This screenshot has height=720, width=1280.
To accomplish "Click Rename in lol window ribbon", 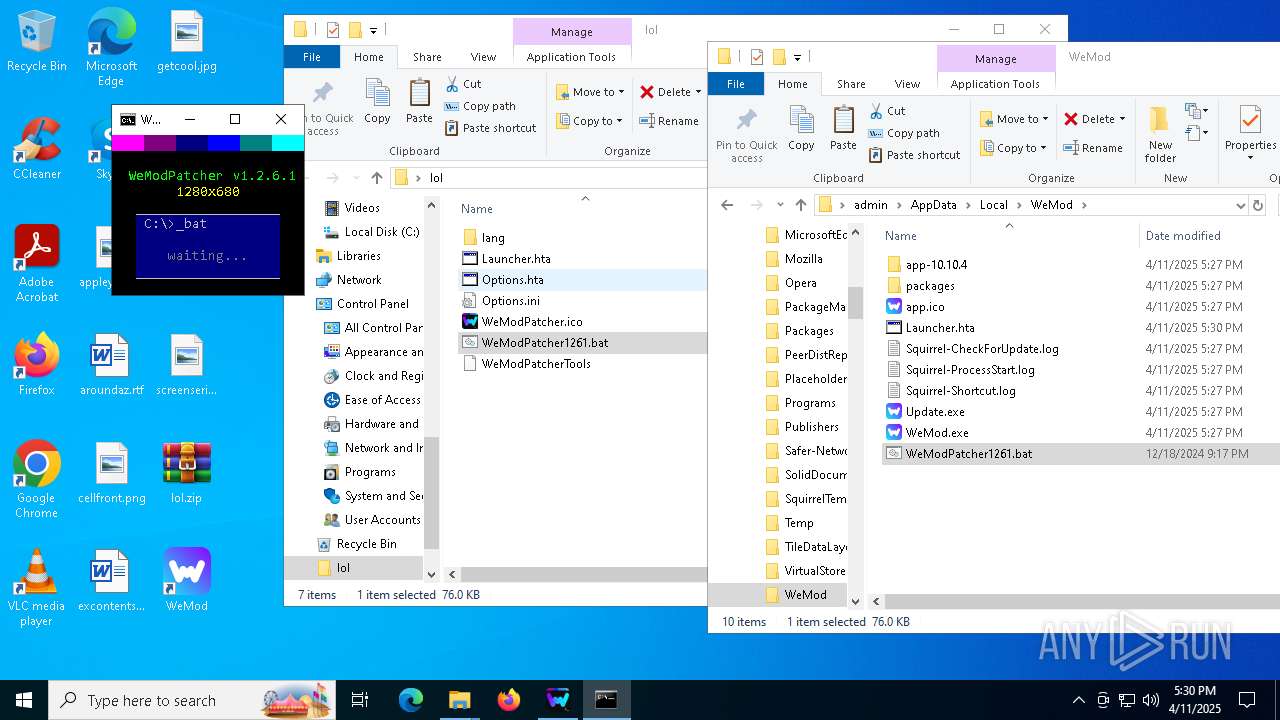I will (669, 121).
